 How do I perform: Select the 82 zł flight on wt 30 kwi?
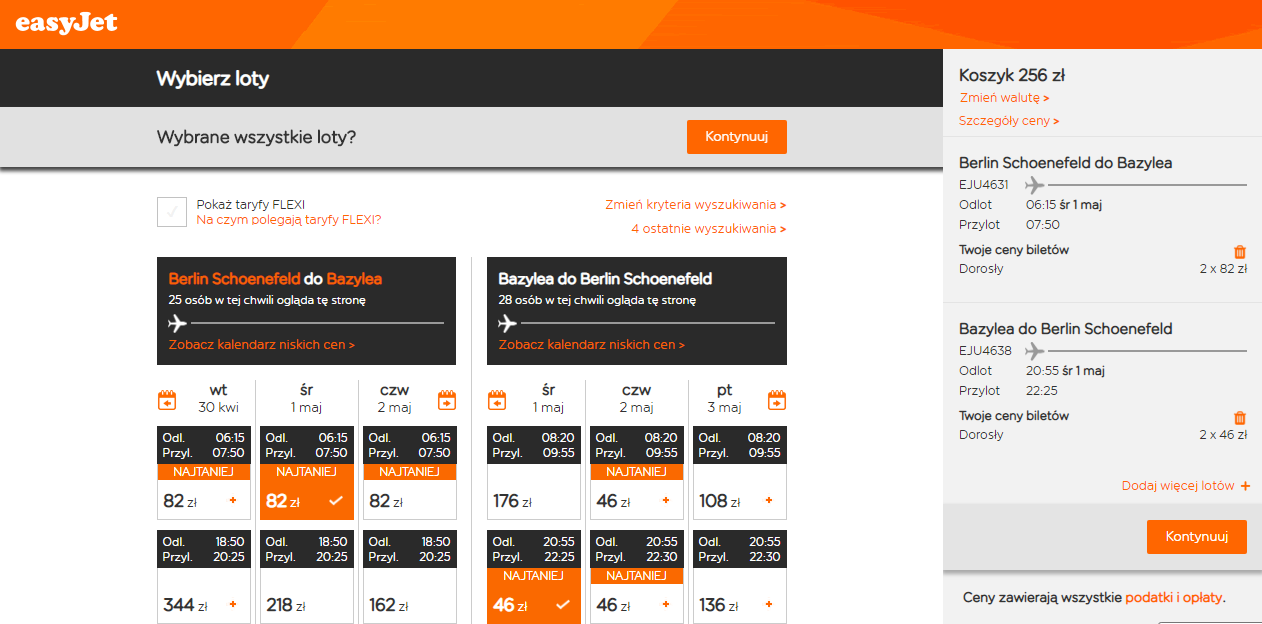(x=204, y=472)
